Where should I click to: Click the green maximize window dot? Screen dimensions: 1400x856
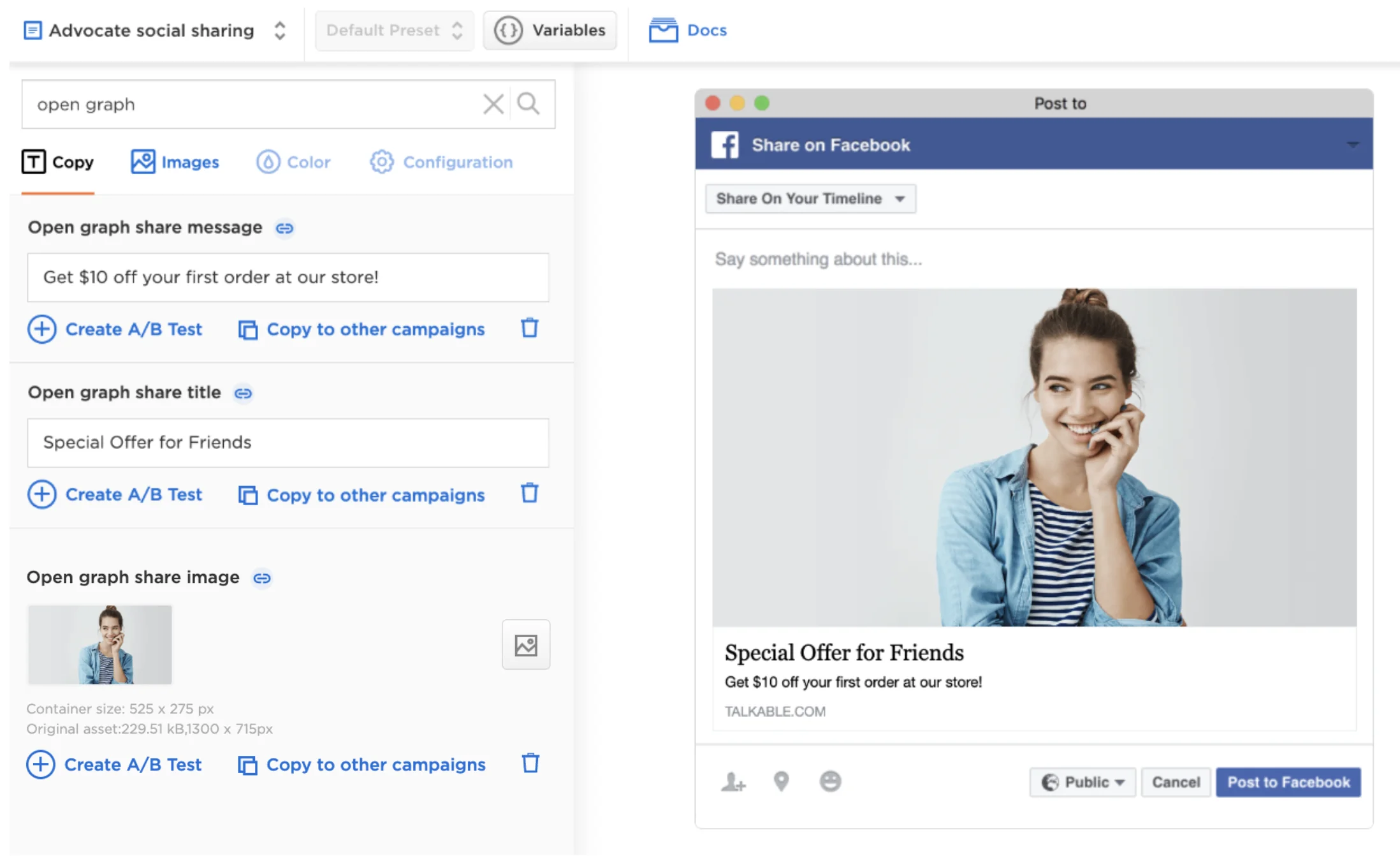(x=762, y=103)
